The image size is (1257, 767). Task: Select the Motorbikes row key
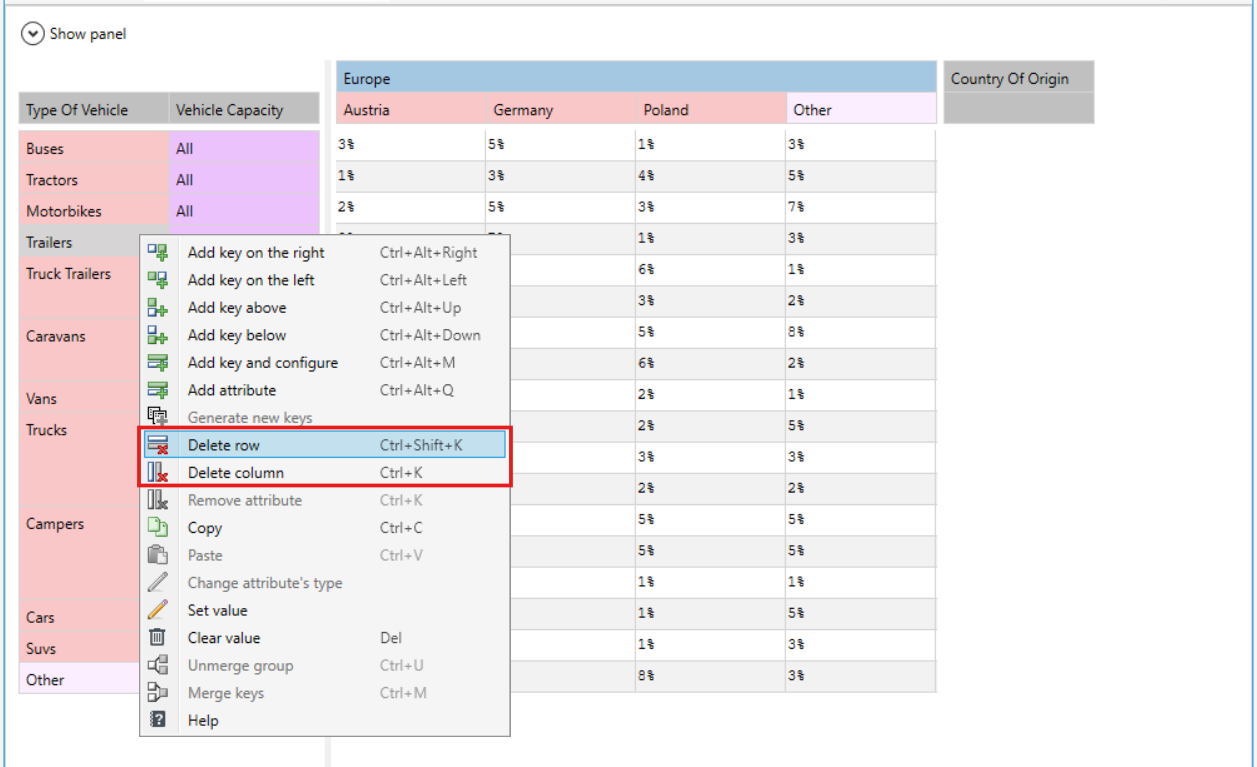tap(94, 211)
